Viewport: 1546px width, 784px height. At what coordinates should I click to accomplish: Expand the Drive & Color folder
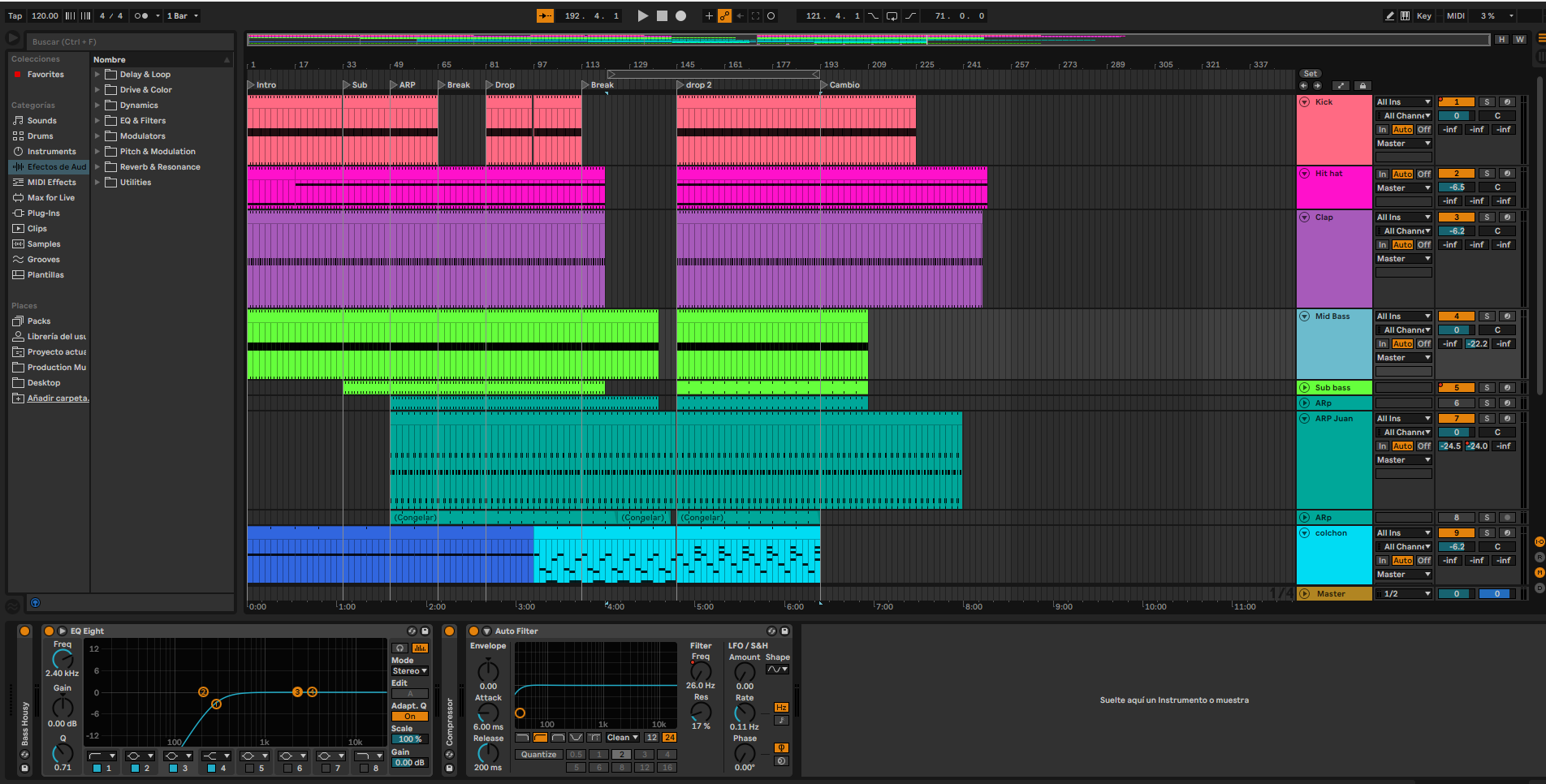[97, 89]
